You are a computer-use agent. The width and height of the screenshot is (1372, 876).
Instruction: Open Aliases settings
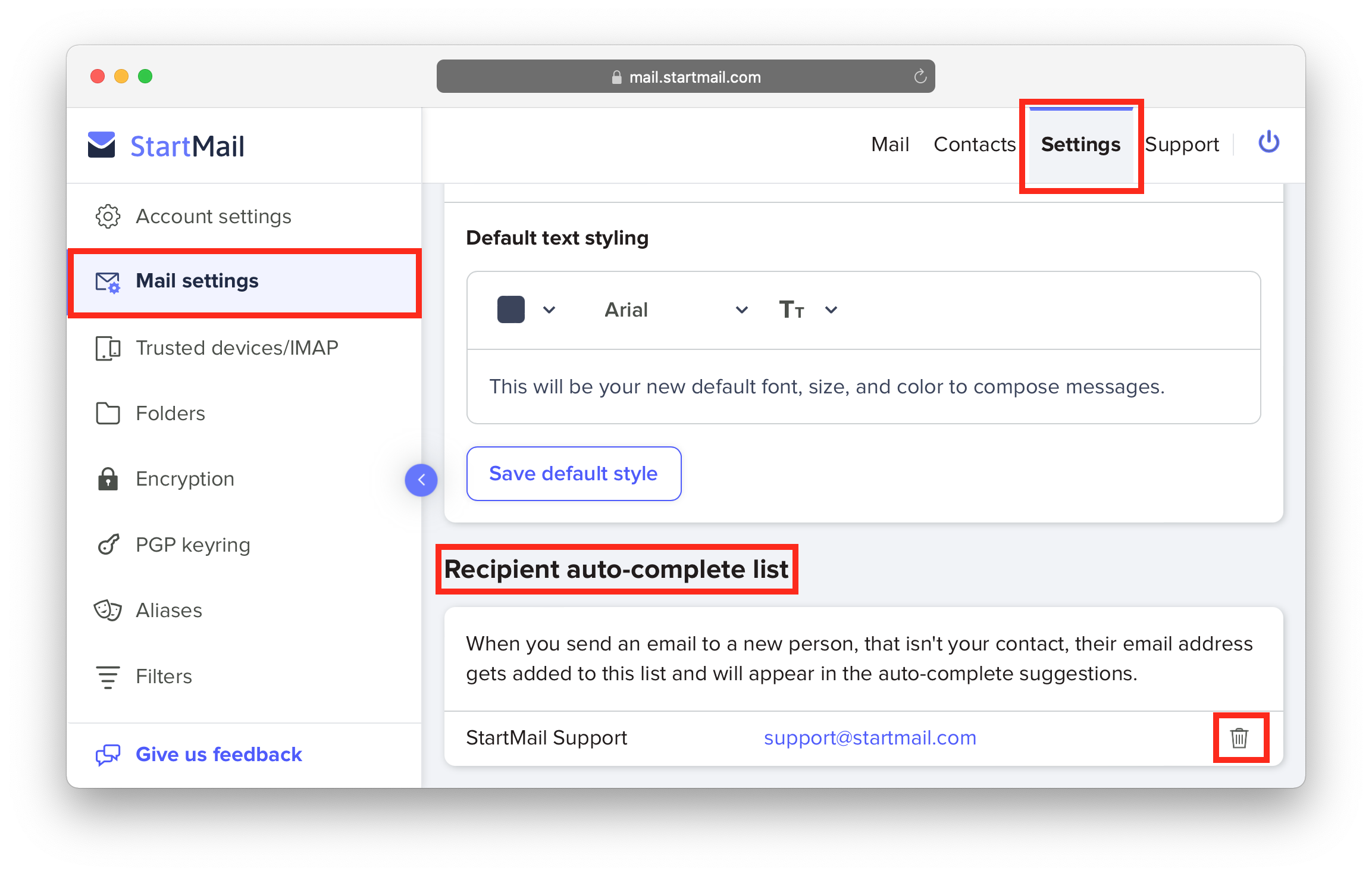pyautogui.click(x=245, y=611)
